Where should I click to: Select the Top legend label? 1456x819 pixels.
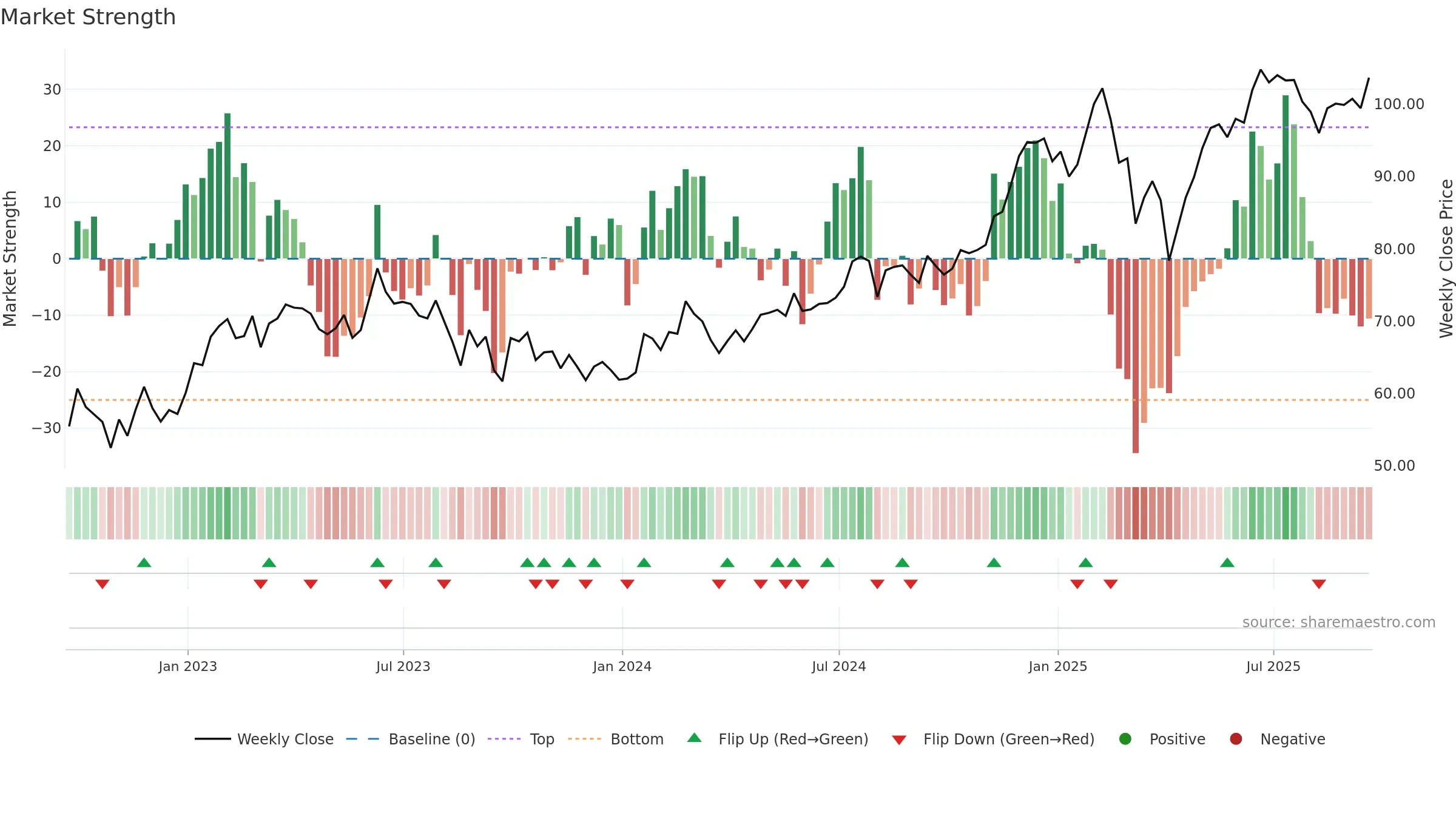coord(542,739)
